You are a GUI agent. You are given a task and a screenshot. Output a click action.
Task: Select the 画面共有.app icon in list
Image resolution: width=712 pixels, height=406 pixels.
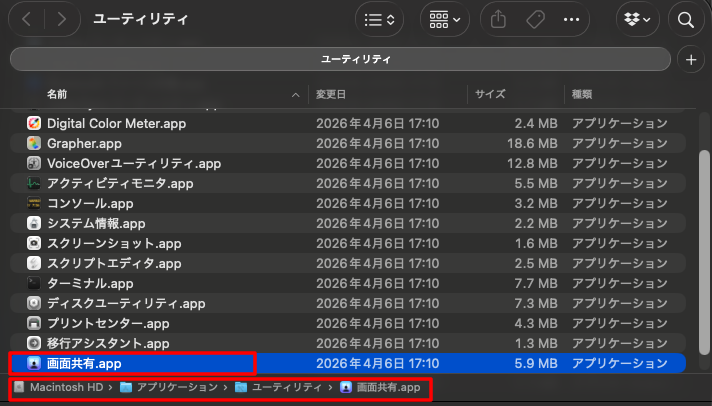(34, 363)
